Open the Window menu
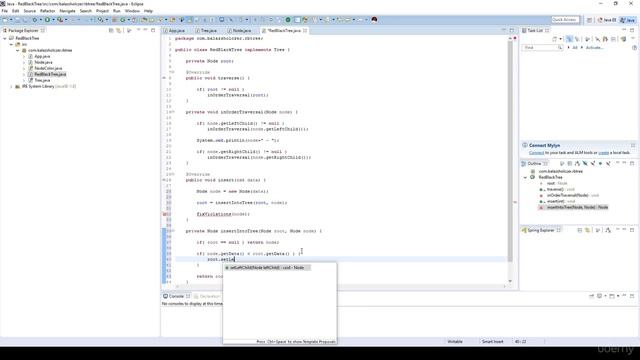640x360 pixels. [132, 11]
